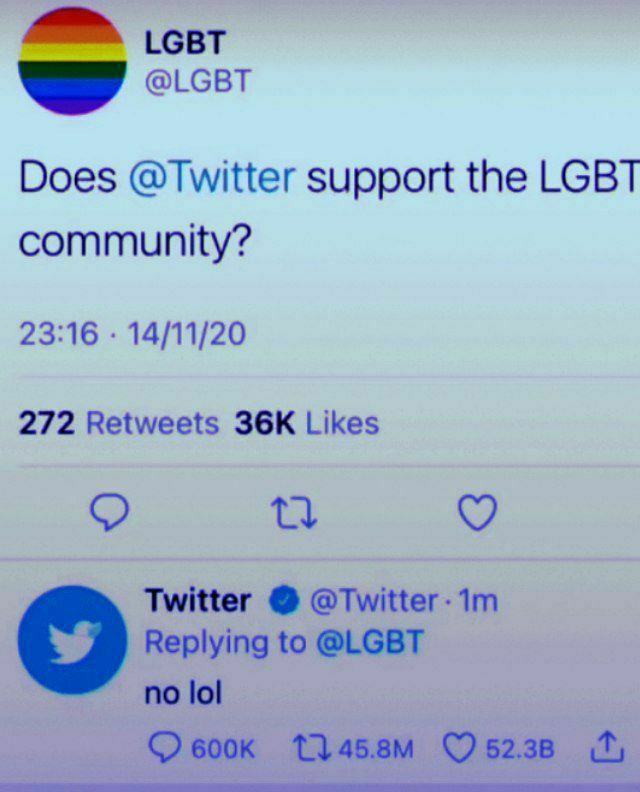Like the main LGBT tweet
Viewport: 640px width, 792px height.
477,513
